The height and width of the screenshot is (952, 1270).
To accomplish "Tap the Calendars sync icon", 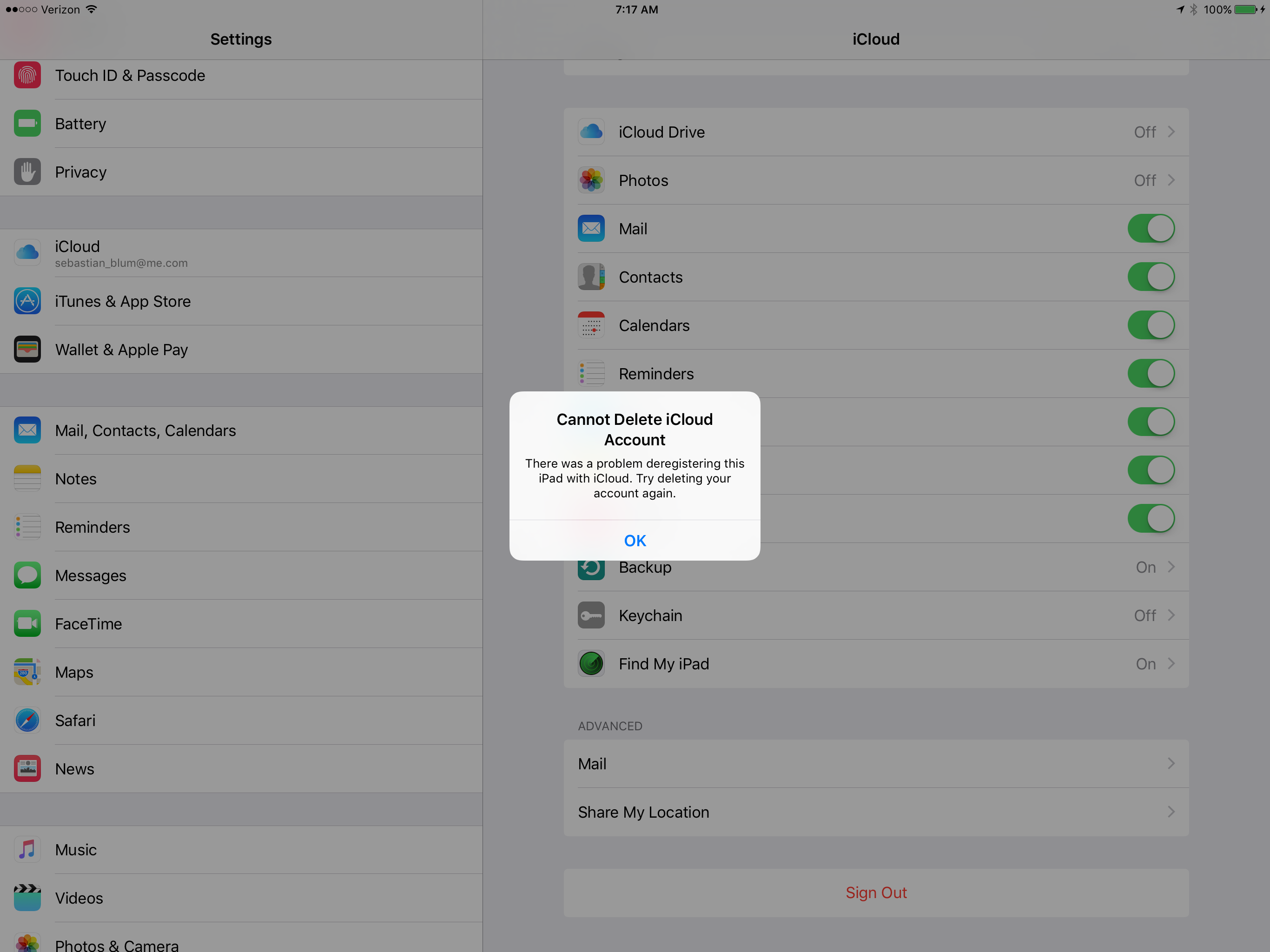I will click(591, 325).
